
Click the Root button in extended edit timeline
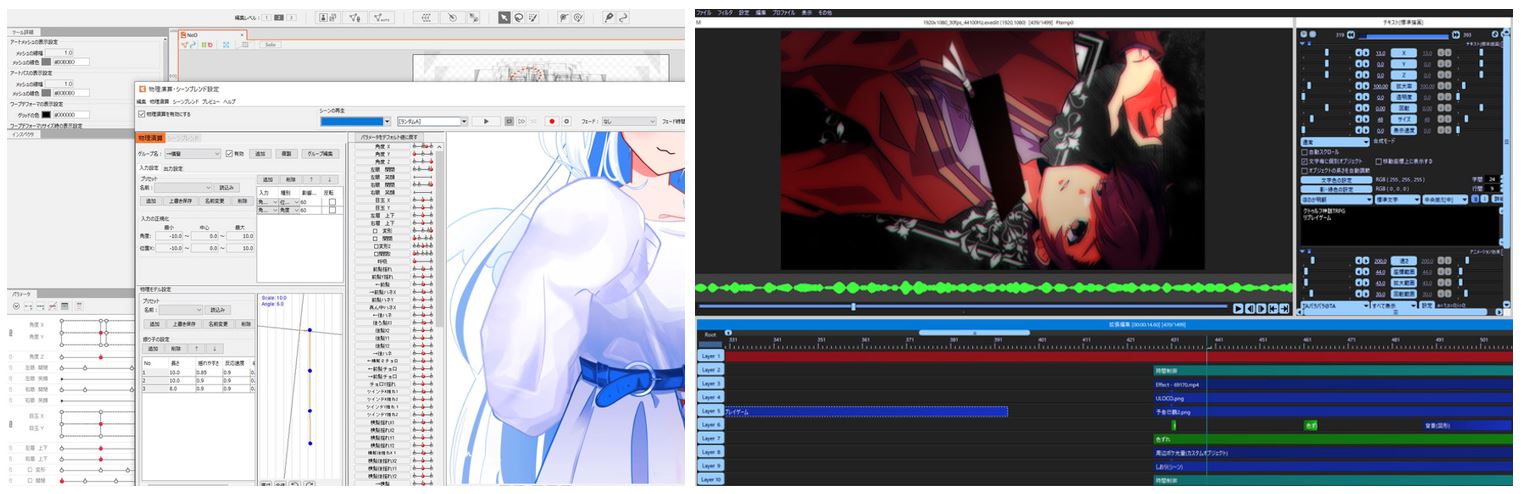click(710, 334)
